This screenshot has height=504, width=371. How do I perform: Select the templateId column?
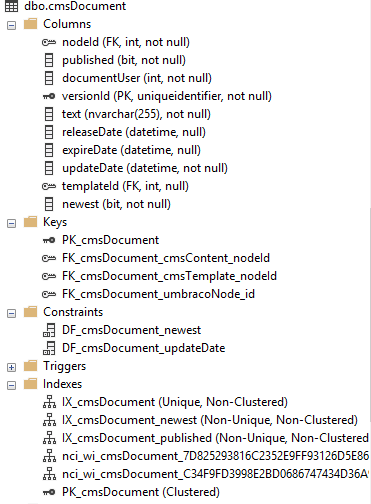pos(125,186)
